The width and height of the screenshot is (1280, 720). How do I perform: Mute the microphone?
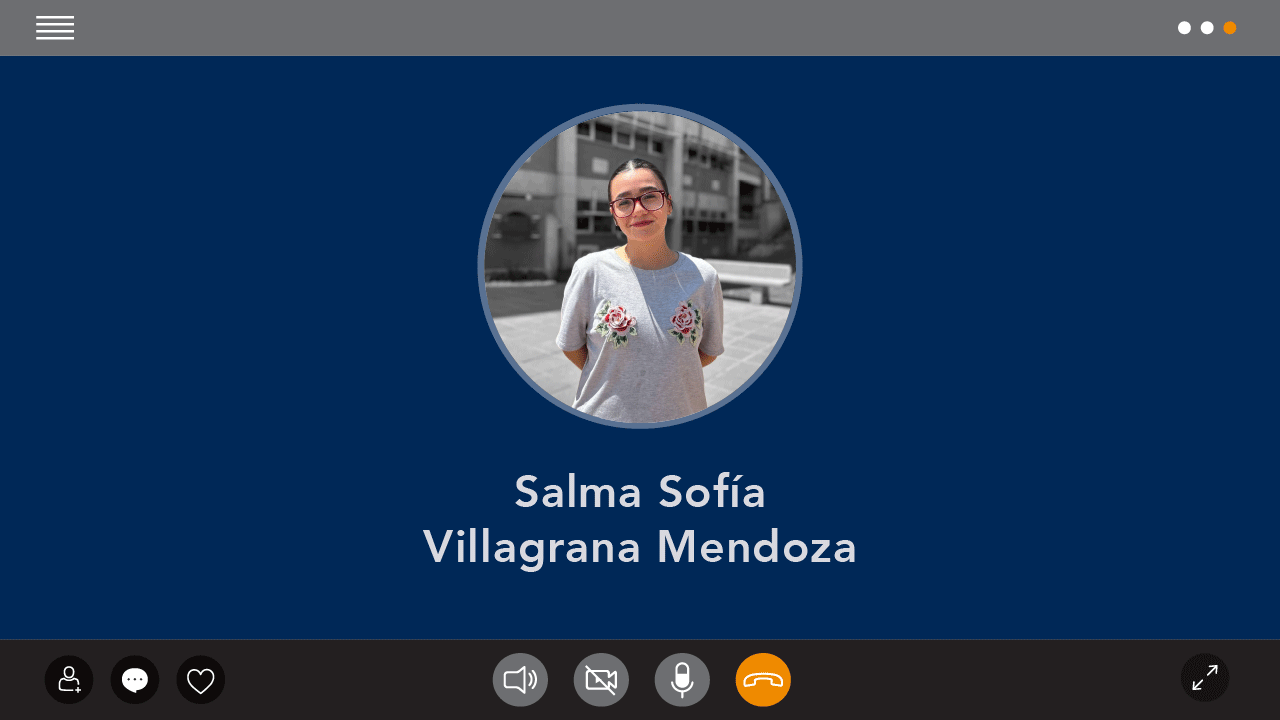click(682, 680)
